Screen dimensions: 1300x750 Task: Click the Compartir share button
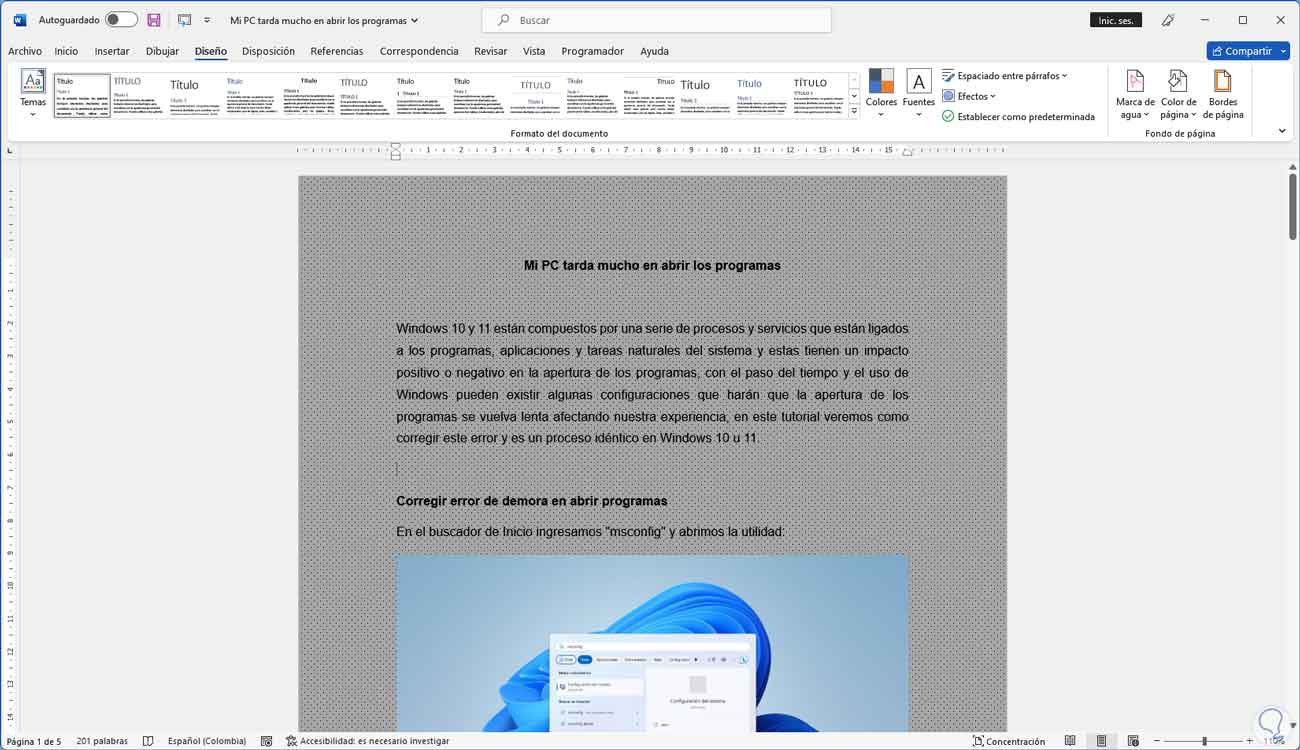tap(1241, 51)
